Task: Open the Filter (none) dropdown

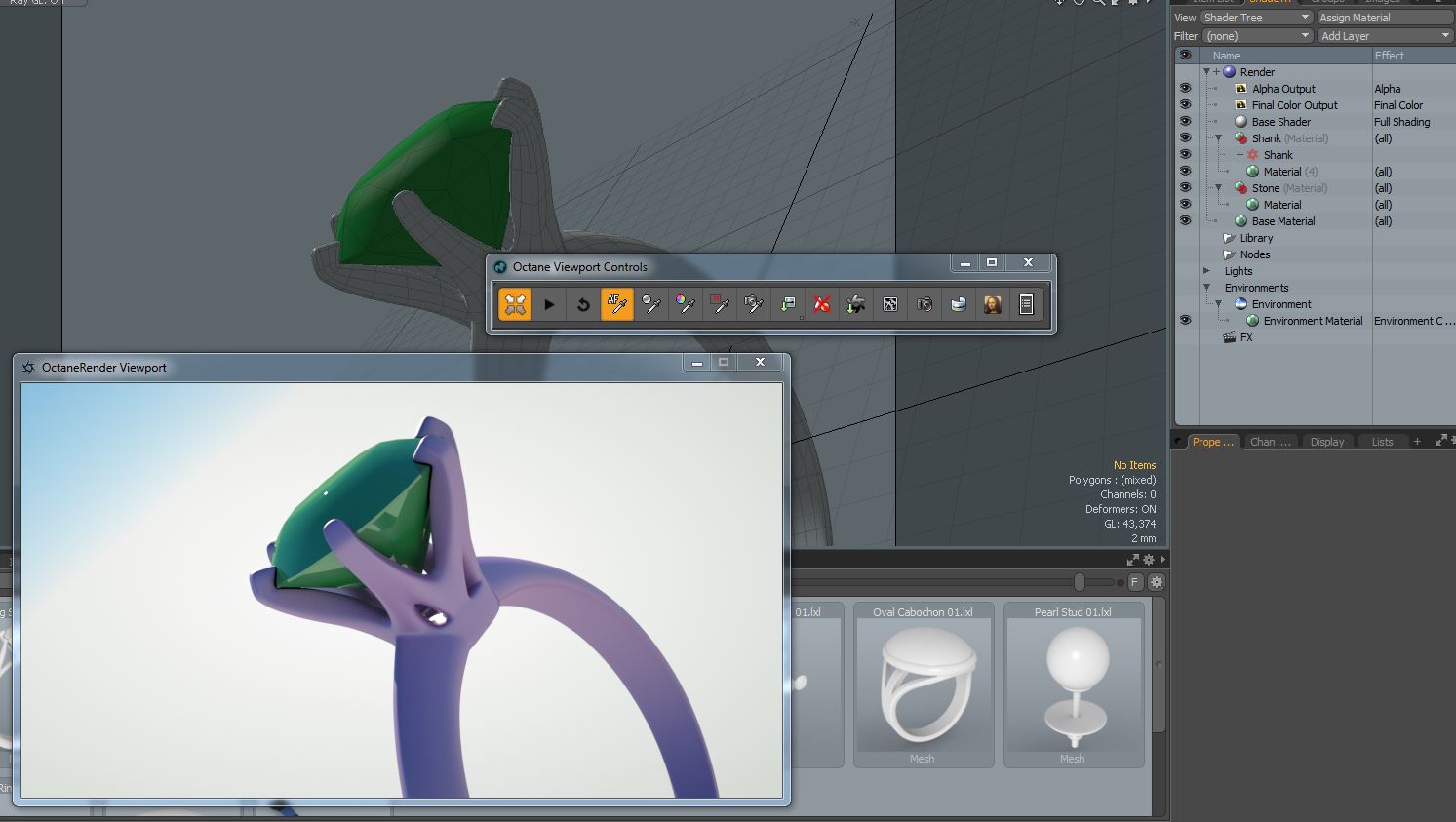Action: tap(1256, 36)
